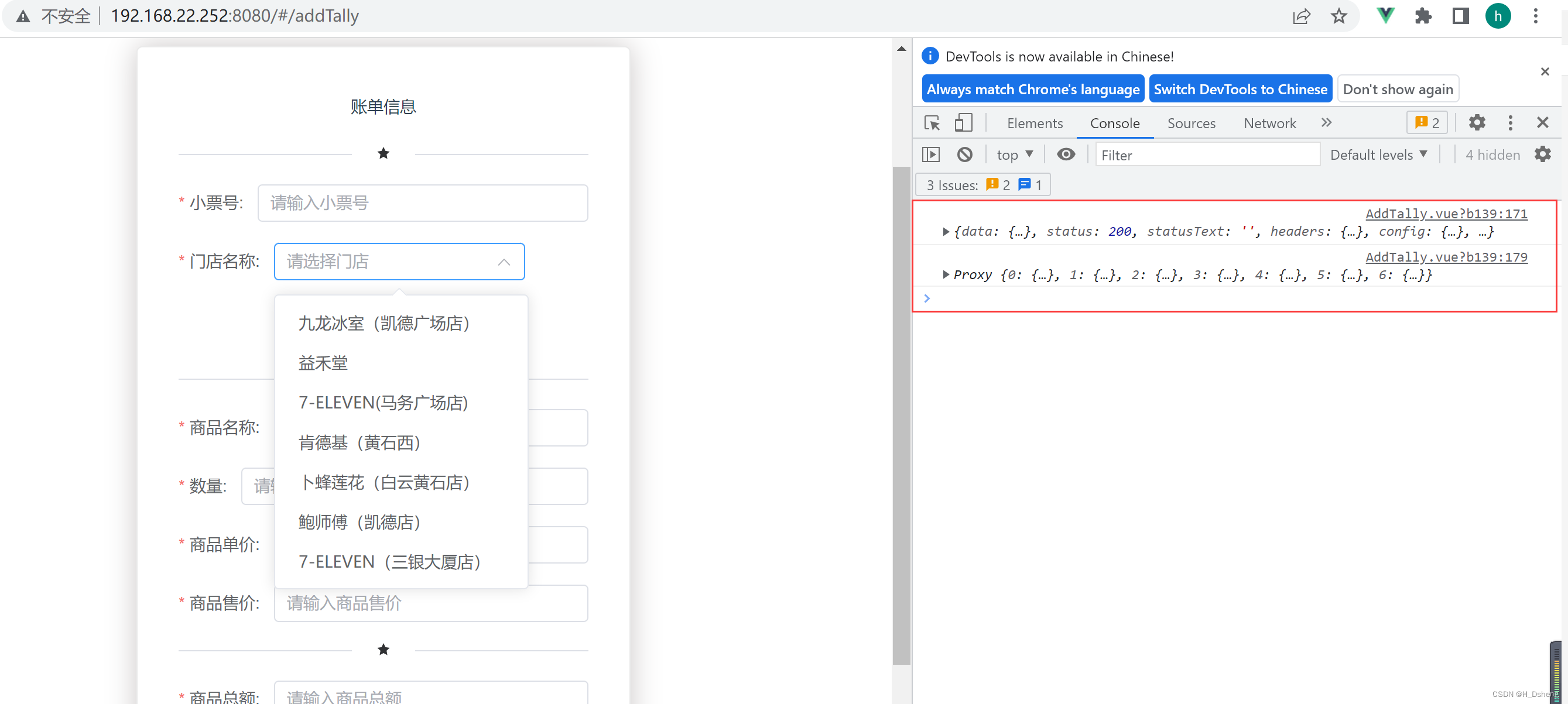Click the Inspect element icon

pyautogui.click(x=931, y=123)
